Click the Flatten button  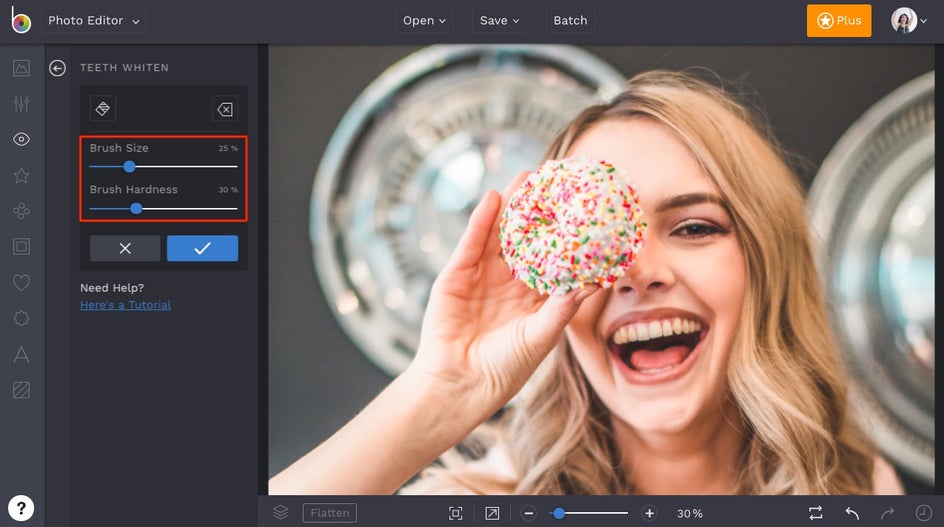pyautogui.click(x=329, y=513)
